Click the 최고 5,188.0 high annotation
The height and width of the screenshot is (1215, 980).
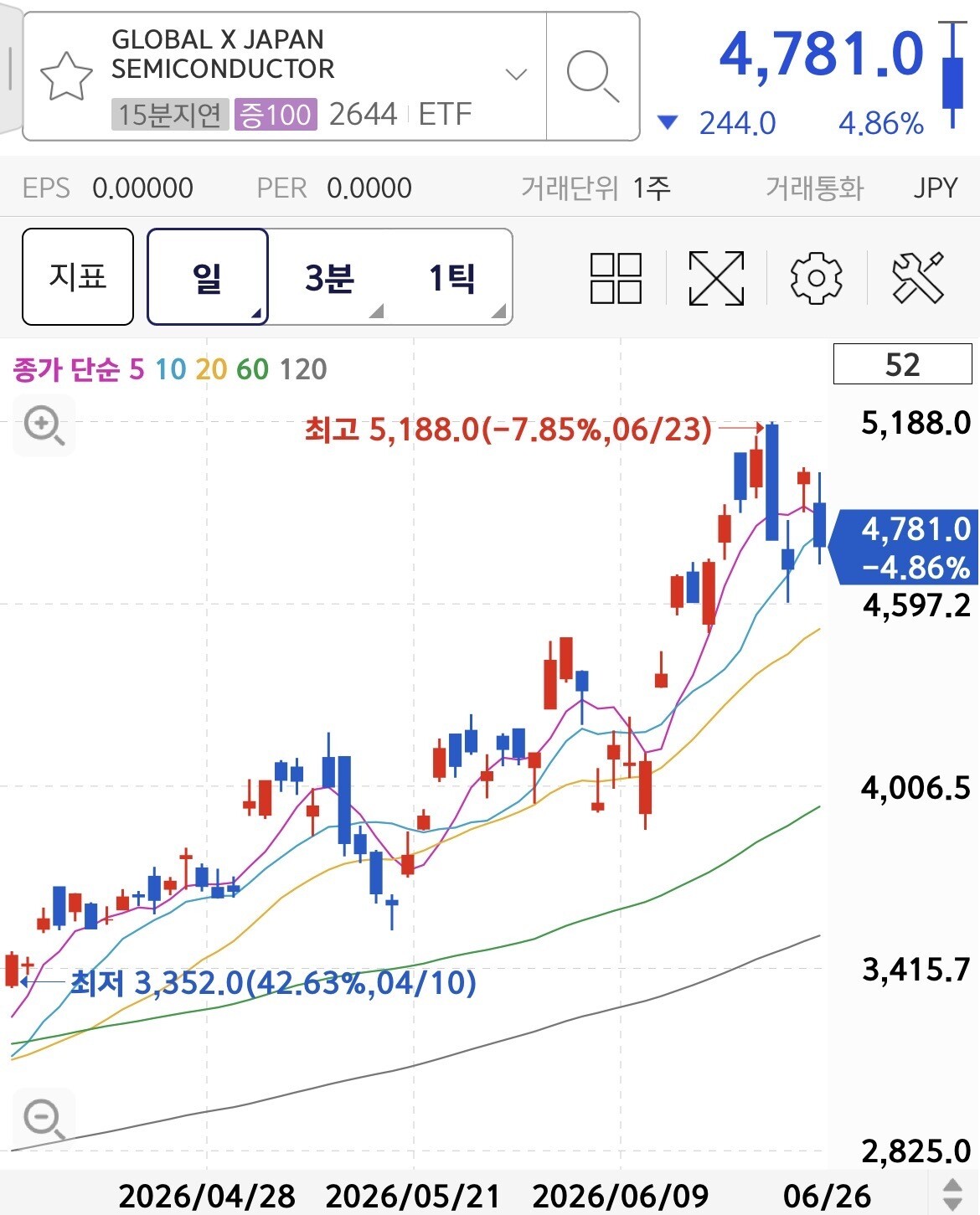click(508, 429)
